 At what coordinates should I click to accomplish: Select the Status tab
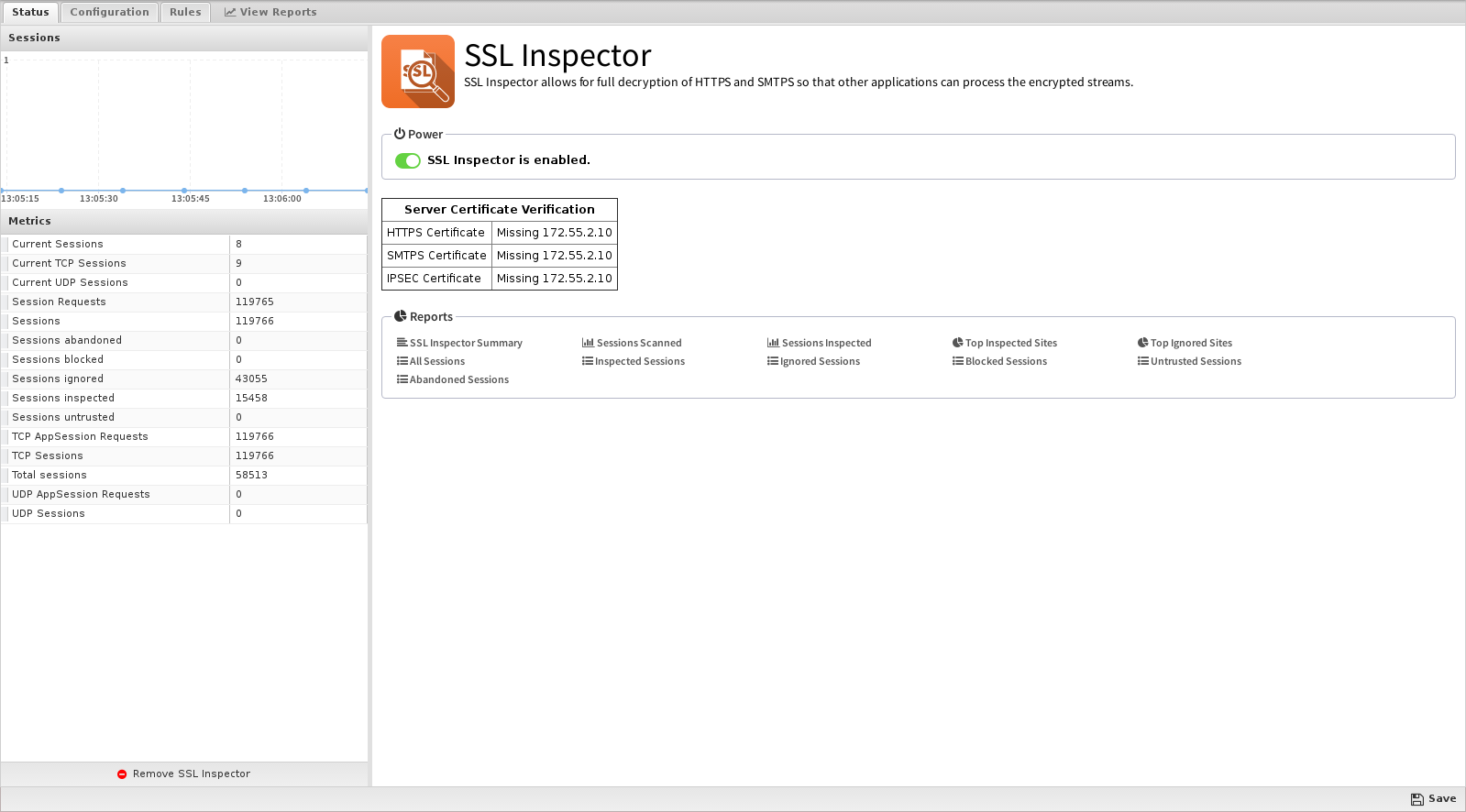click(30, 12)
